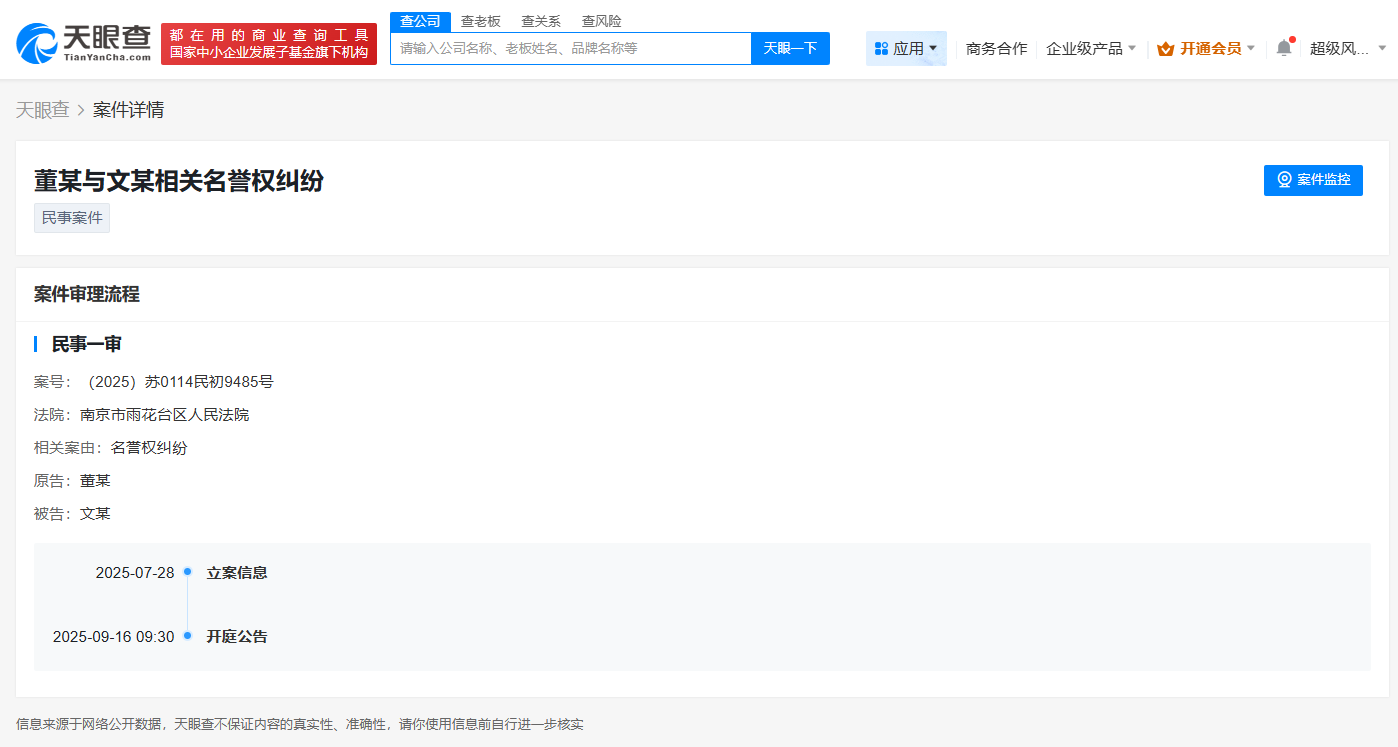Click the 天眼一下 search button
Screen dimensions: 1398x747
790,47
